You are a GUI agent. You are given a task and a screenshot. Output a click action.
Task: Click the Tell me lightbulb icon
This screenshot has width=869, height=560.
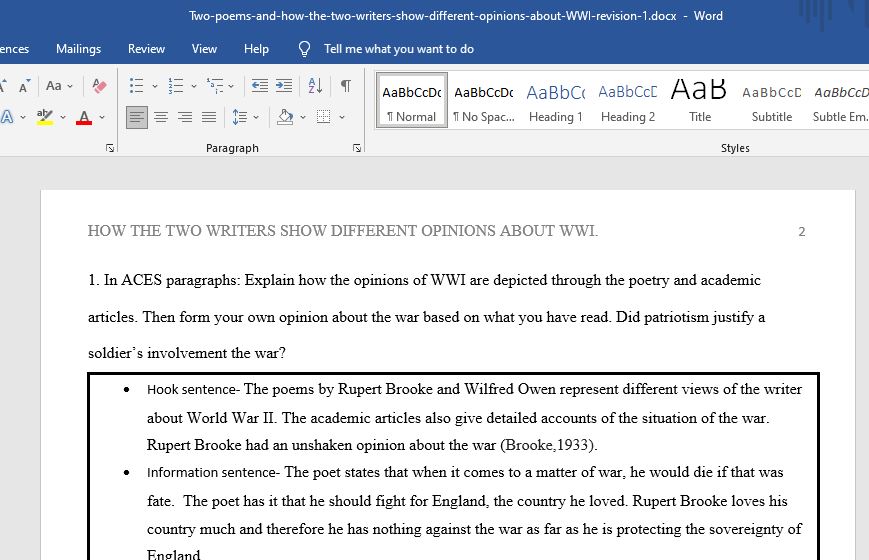coord(304,49)
